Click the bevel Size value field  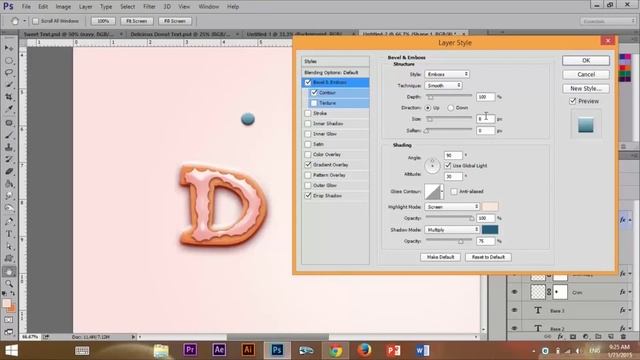[x=485, y=119]
